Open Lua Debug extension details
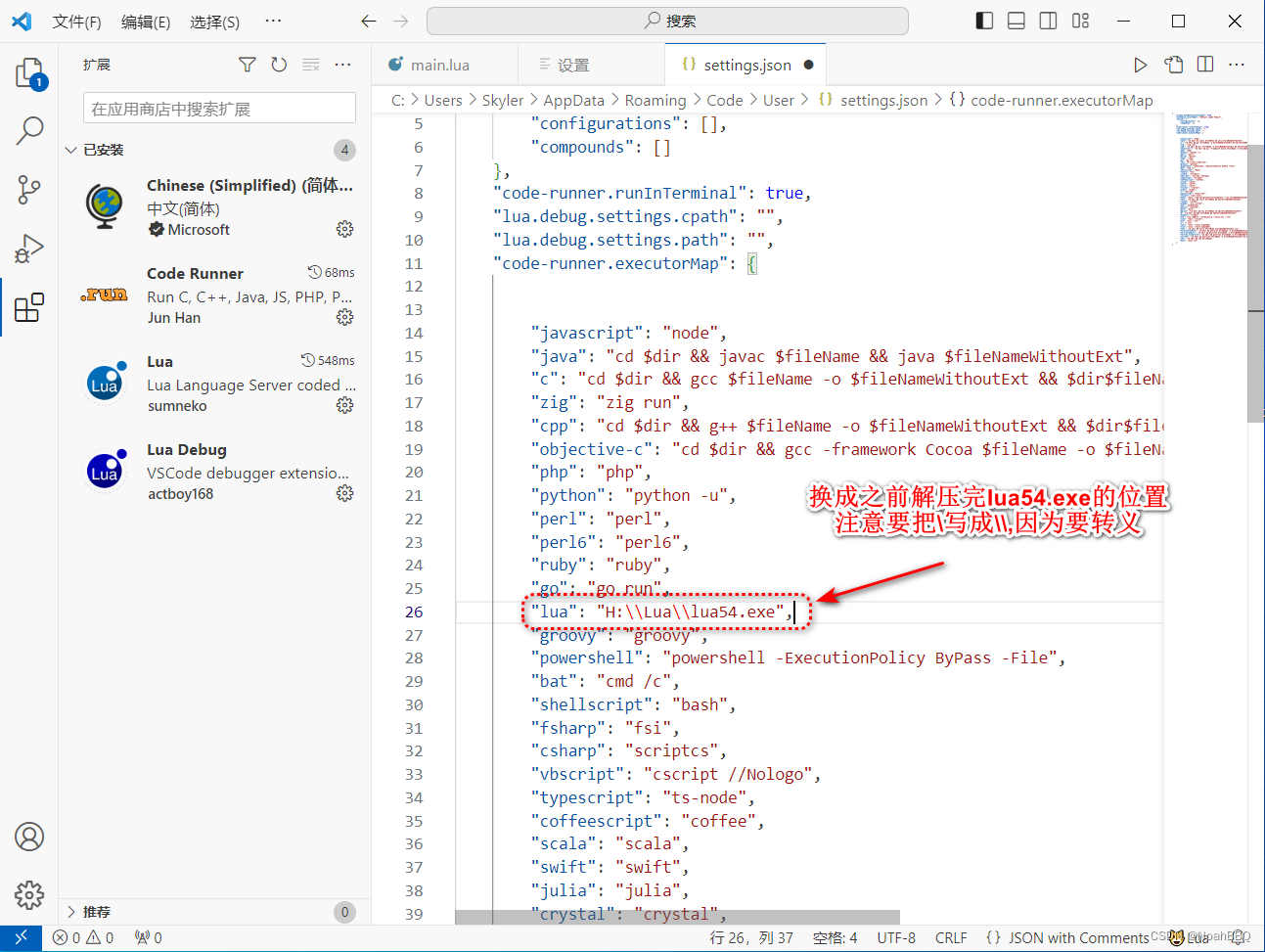The image size is (1265, 952). point(215,472)
